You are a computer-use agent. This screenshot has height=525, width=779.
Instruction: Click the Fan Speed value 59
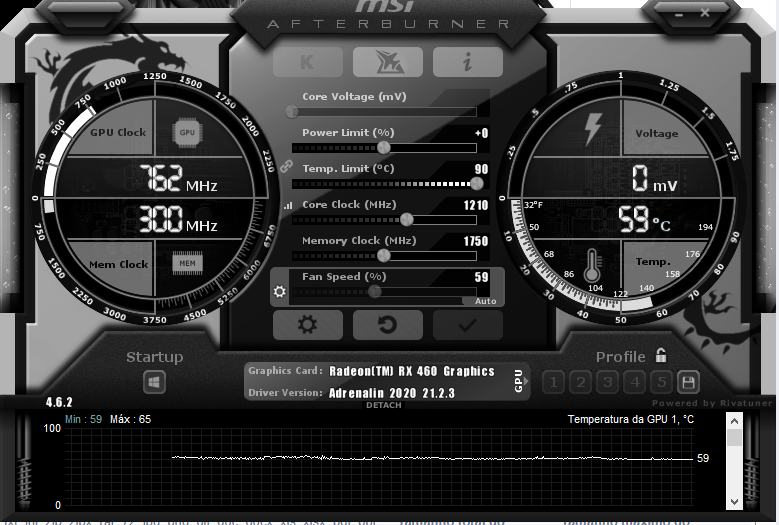(481, 277)
